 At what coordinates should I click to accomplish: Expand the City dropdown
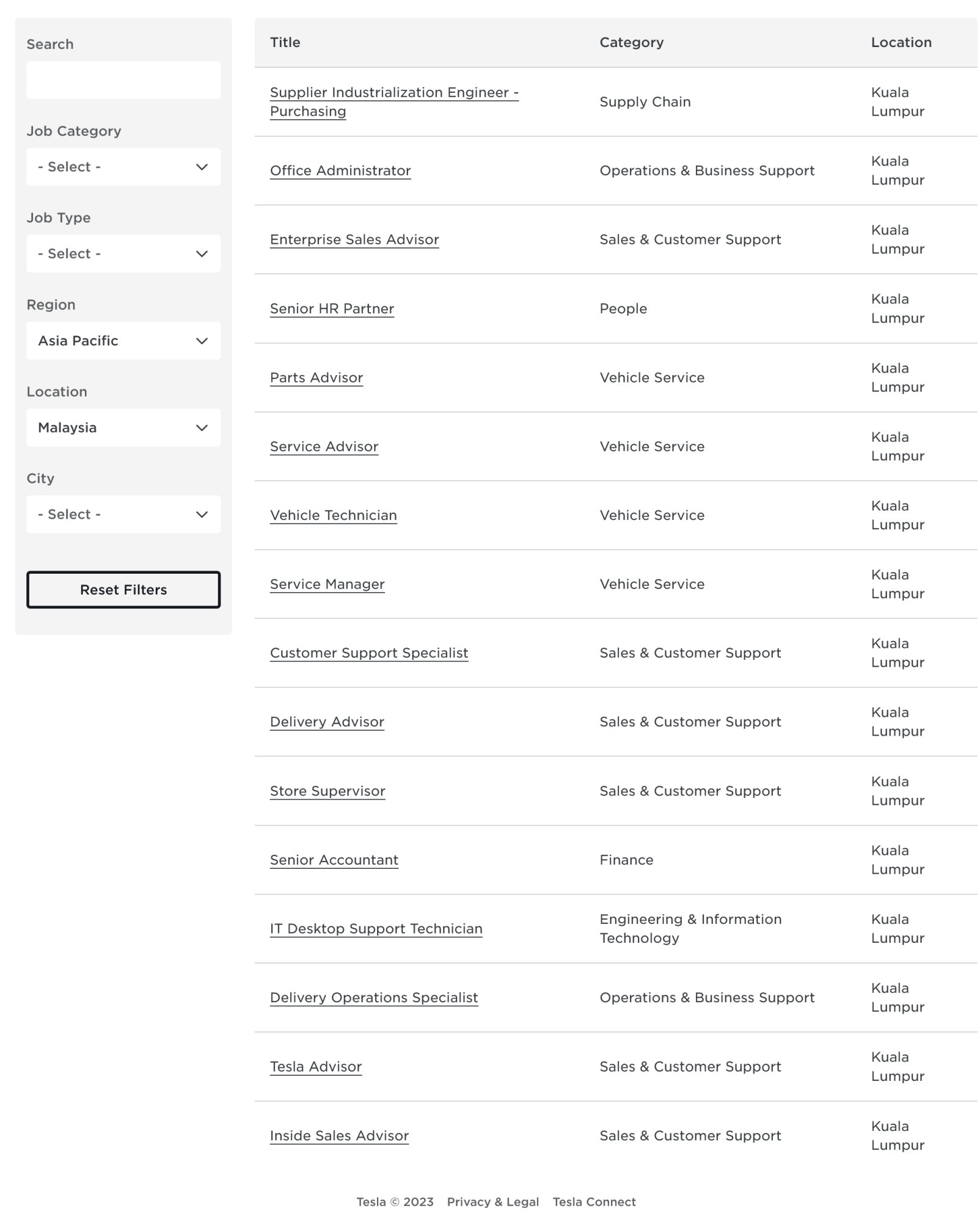(123, 514)
